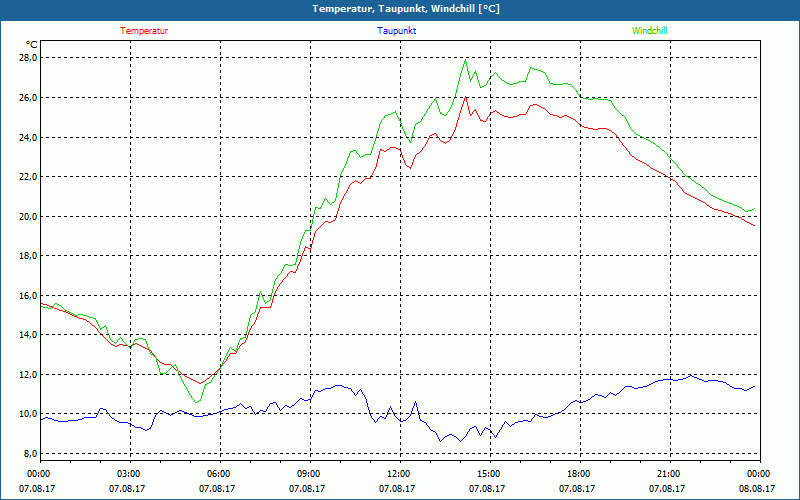
Task: Click the 10,0 y-axis label
Action: 29,414
